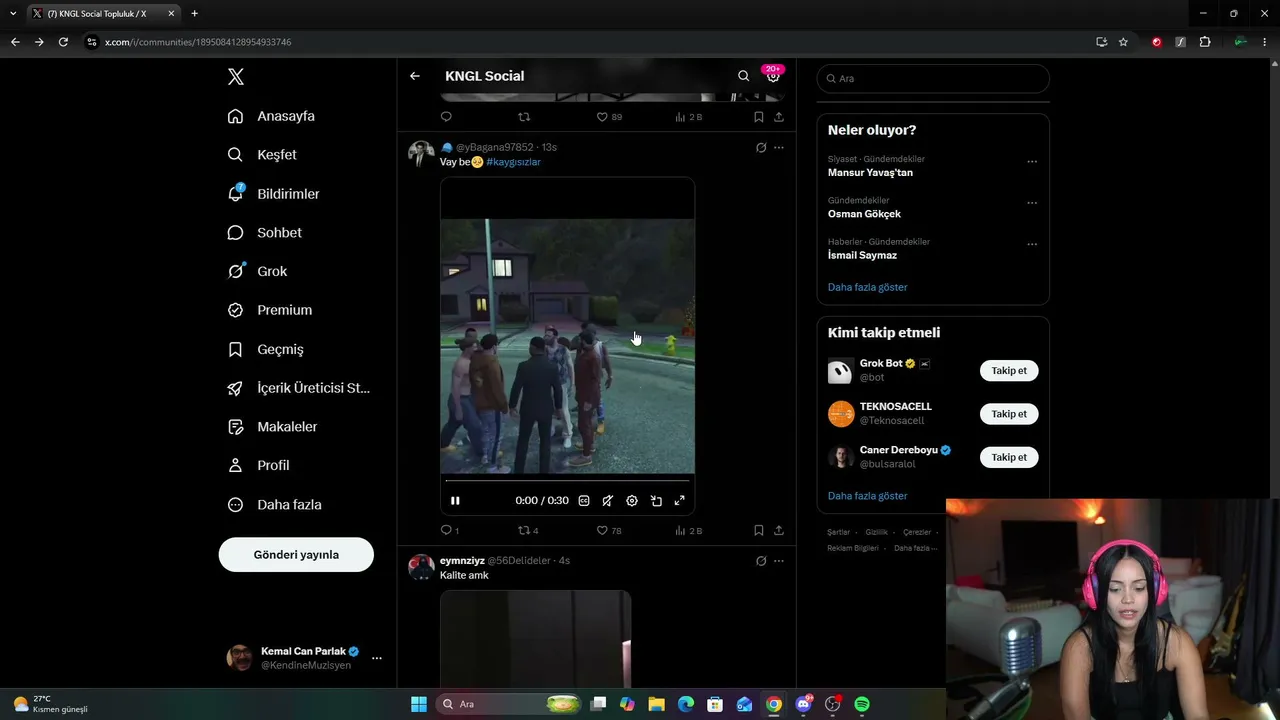Image resolution: width=1280 pixels, height=720 pixels.
Task: Repost the top post
Action: [524, 117]
